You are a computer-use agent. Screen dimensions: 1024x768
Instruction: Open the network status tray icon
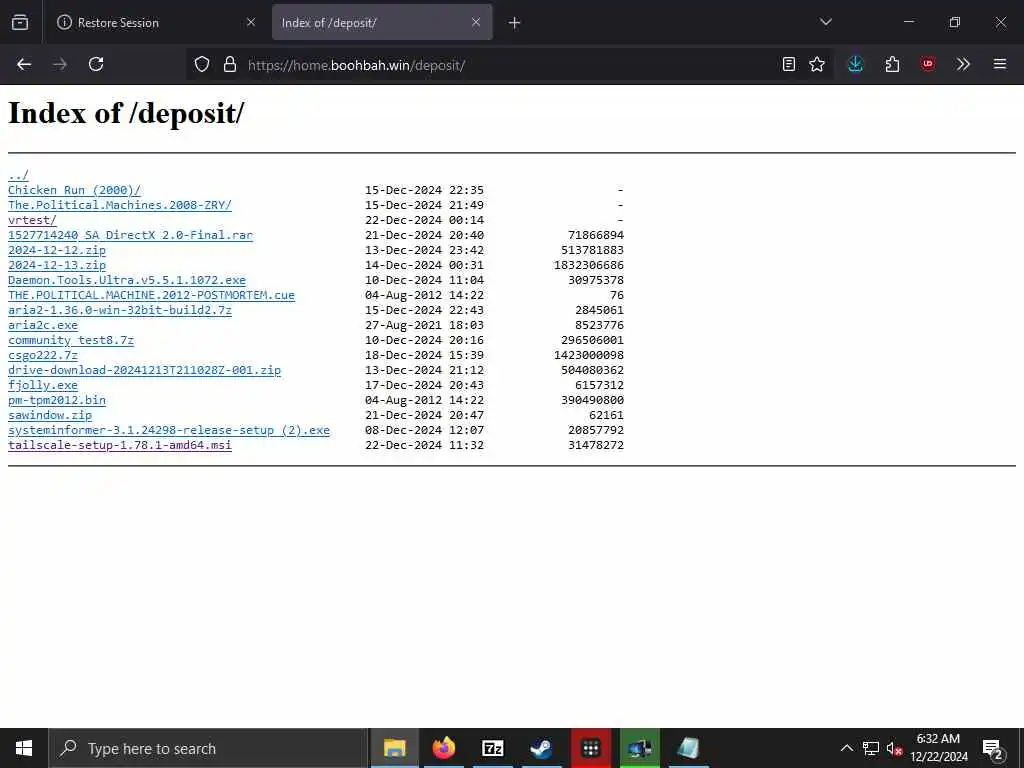tap(871, 748)
